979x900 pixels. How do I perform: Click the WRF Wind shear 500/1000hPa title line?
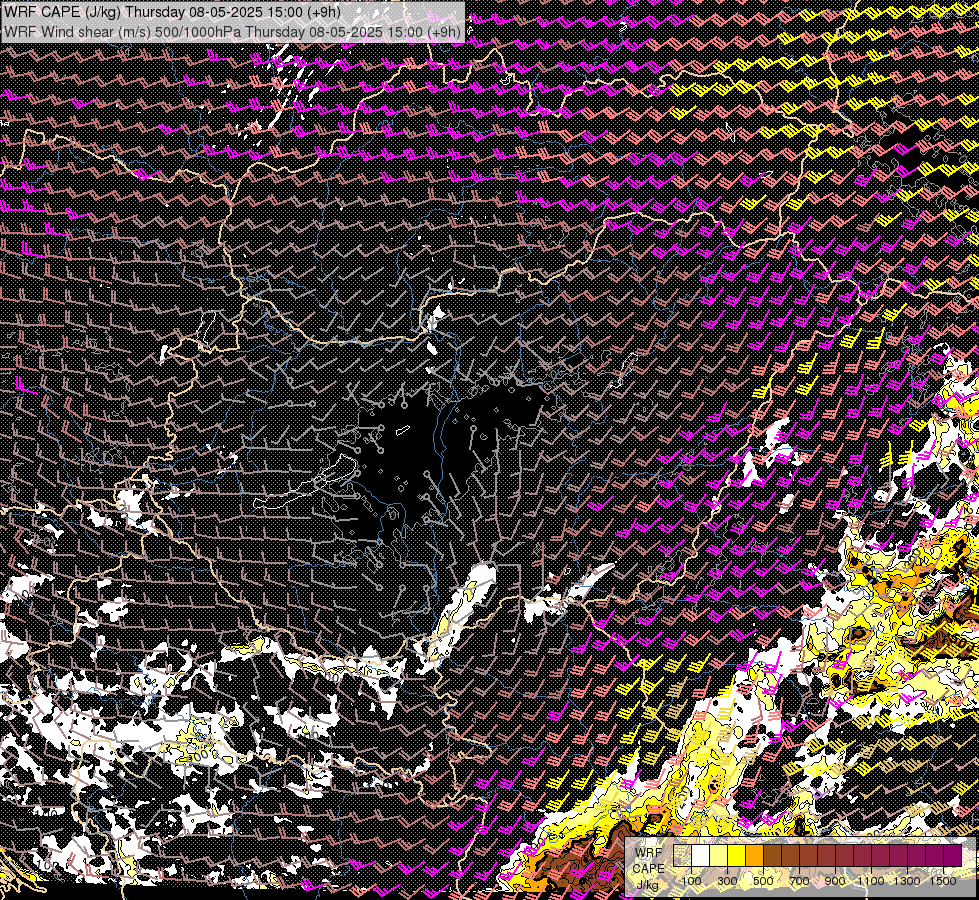coord(233,32)
